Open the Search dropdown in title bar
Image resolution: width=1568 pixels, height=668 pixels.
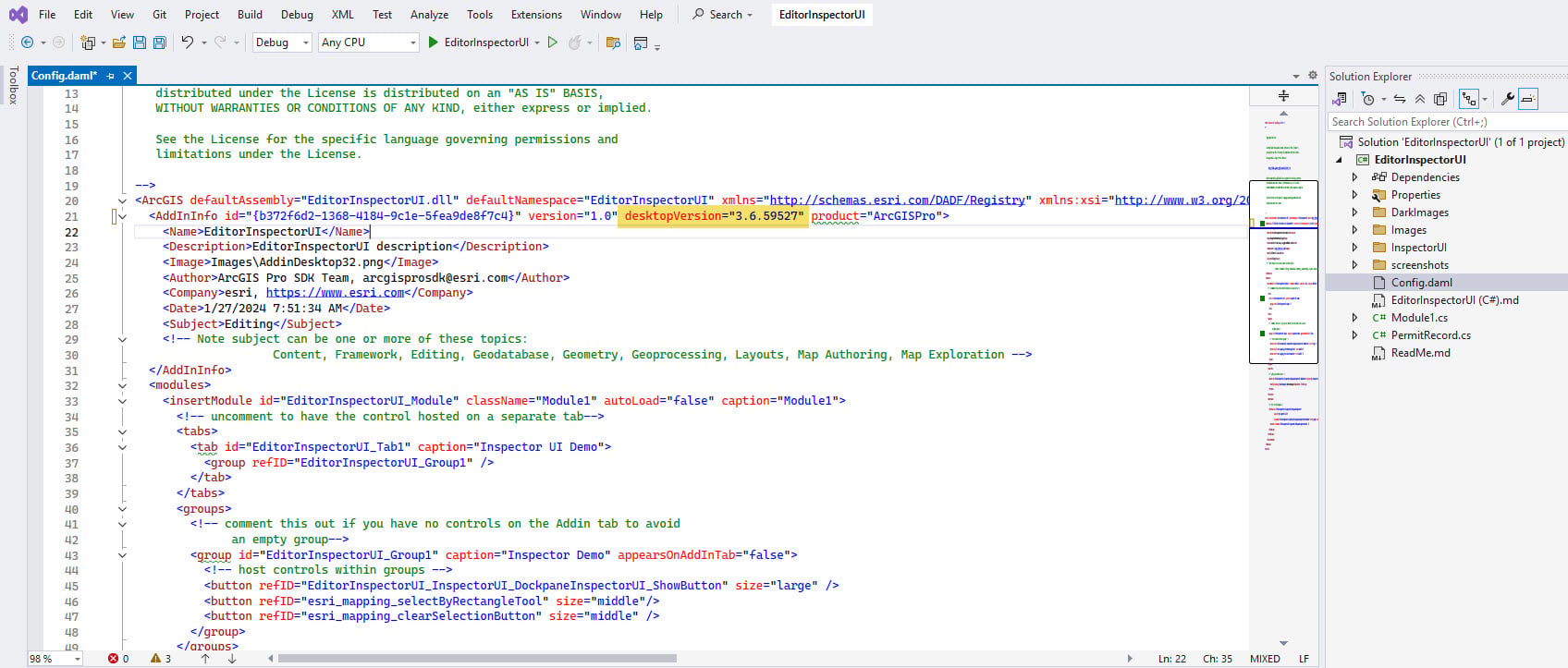coord(722,15)
